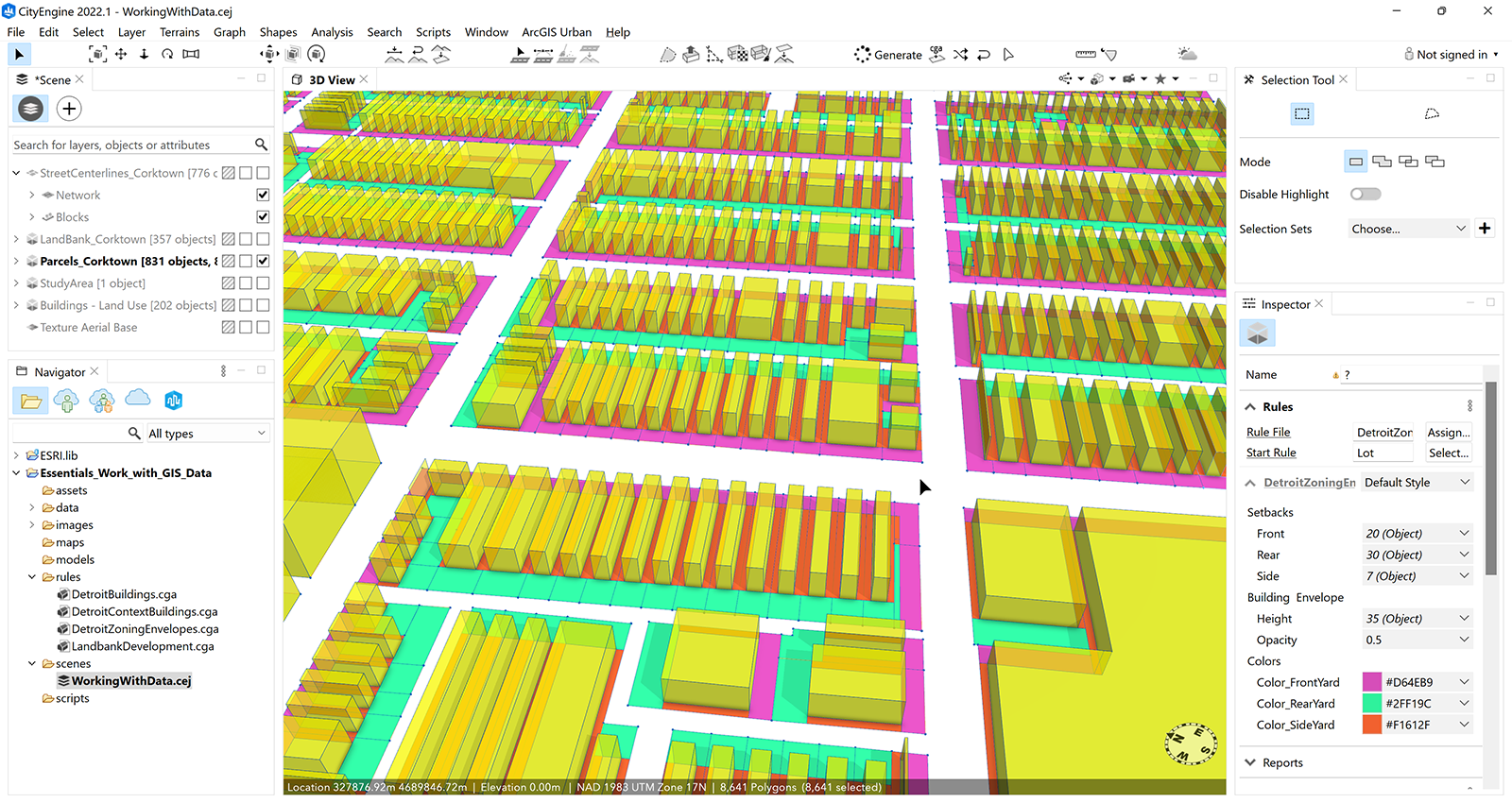The height and width of the screenshot is (803, 1512).
Task: Toggle visibility checkbox of Blocks layer
Action: click(263, 216)
